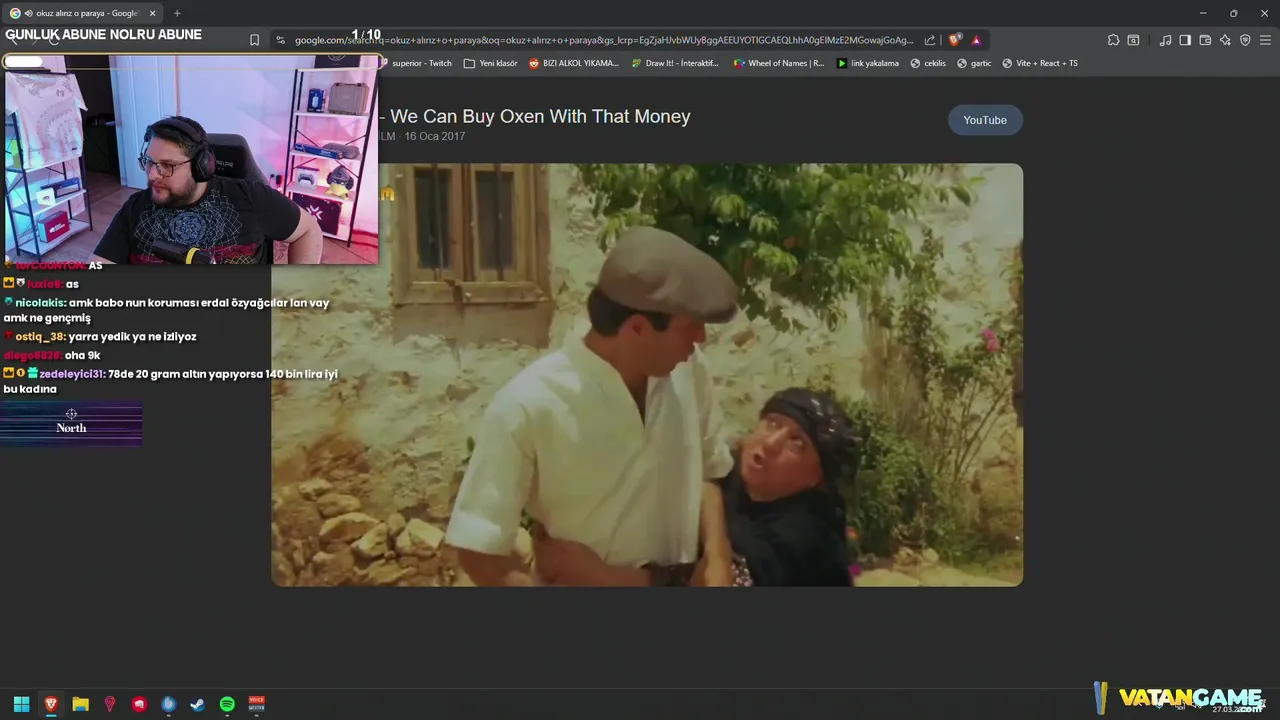Screen dimensions: 1280x720
Task: Open the 'BIZI ALKOL YIKAMA...' bookmark
Action: point(574,63)
